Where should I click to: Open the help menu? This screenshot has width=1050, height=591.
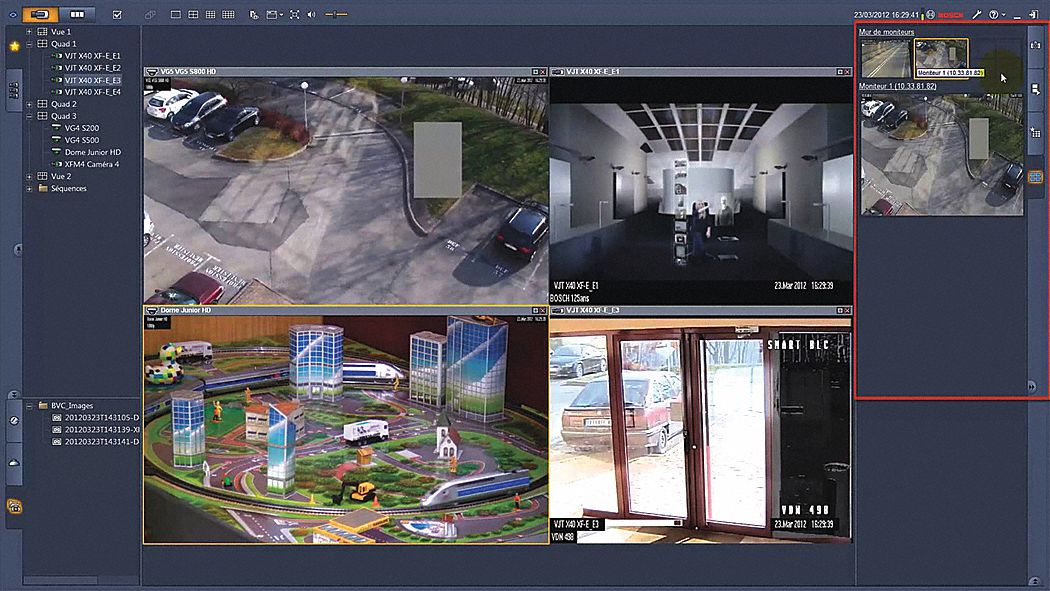(x=994, y=14)
